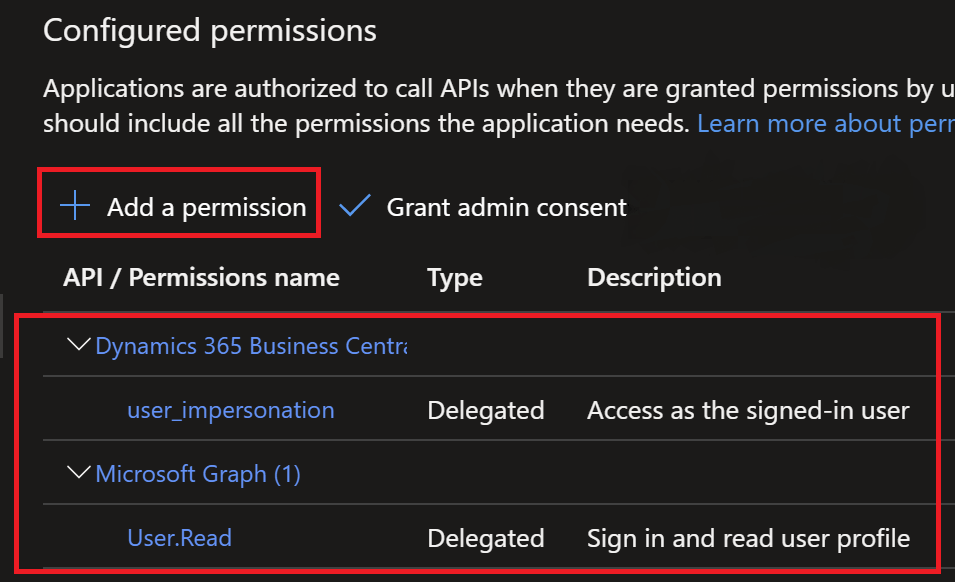Collapse the Microsoft Graph chevron
The image size is (955, 583).
(77, 473)
